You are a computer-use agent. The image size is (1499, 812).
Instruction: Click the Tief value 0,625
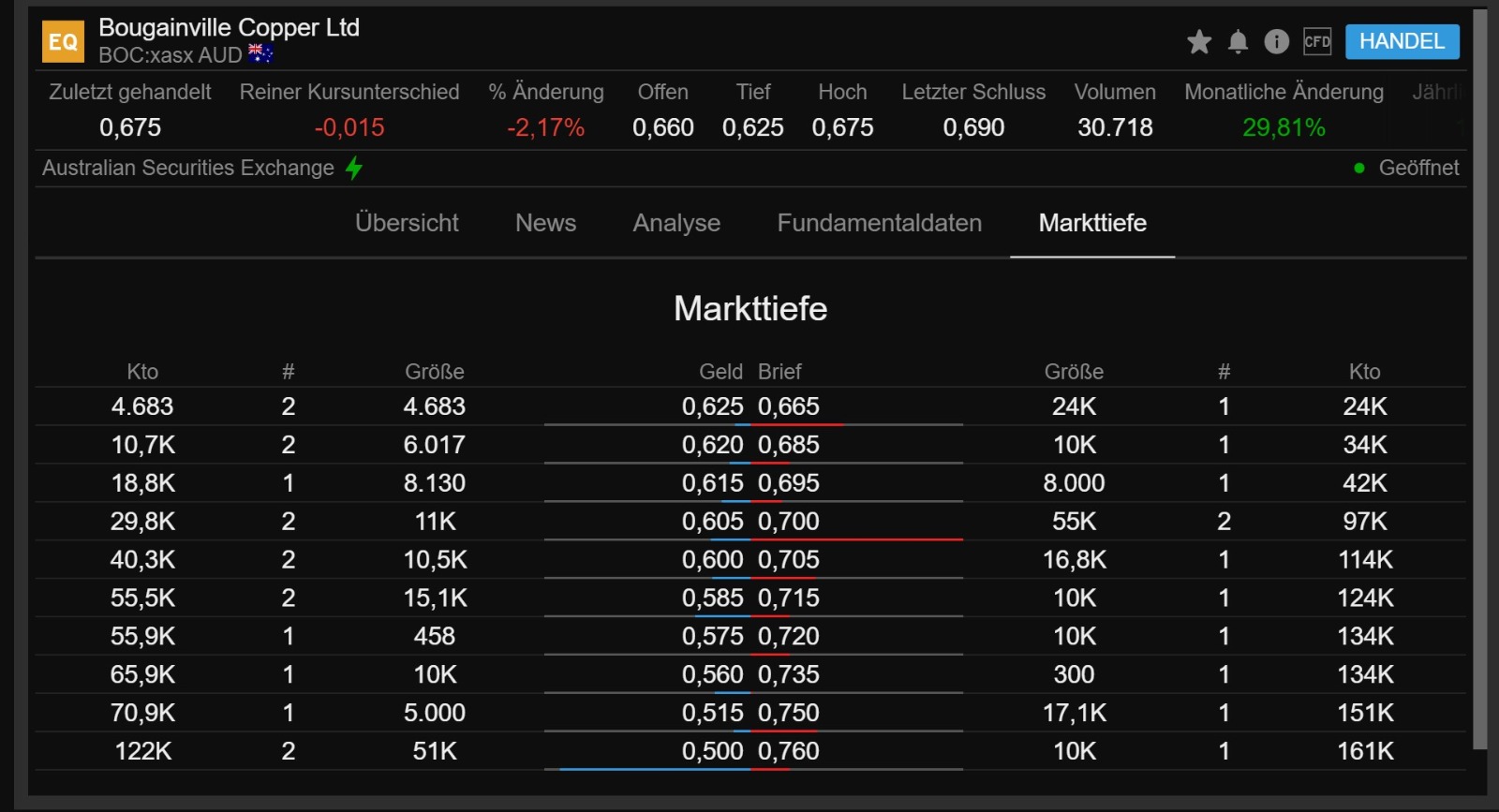coord(753,127)
